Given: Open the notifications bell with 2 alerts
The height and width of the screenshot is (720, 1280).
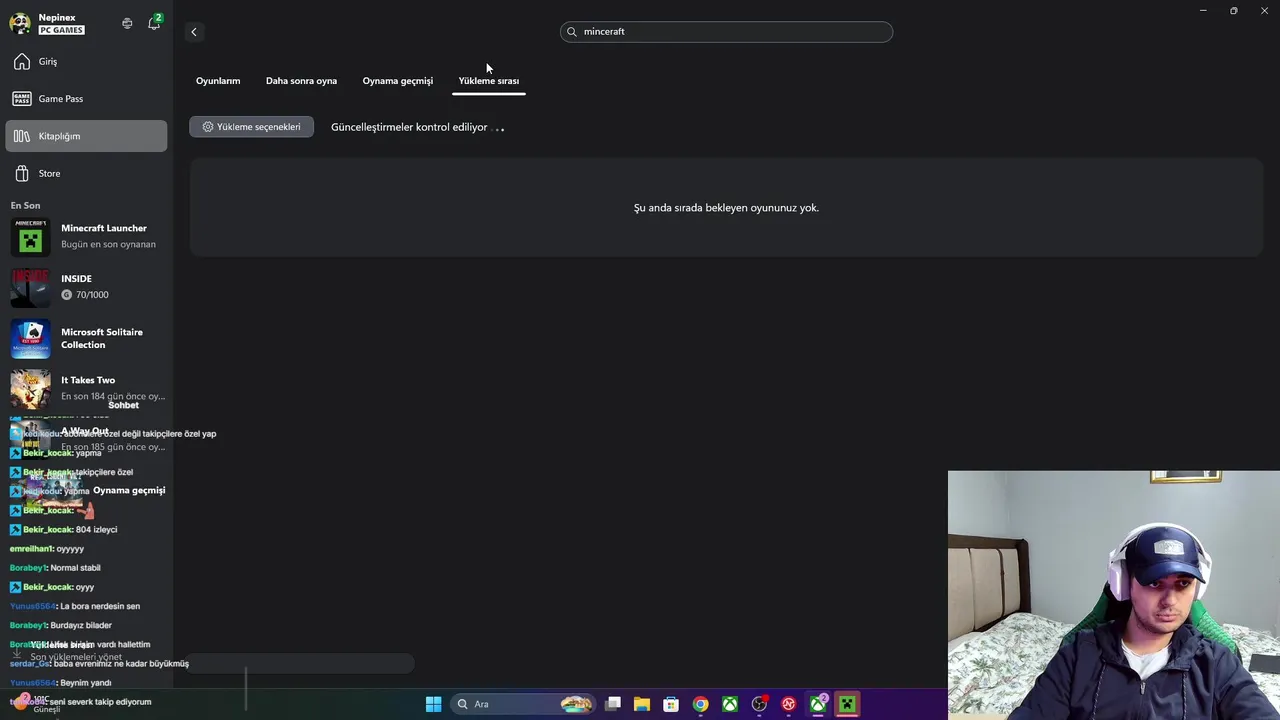Looking at the screenshot, I should point(154,23).
